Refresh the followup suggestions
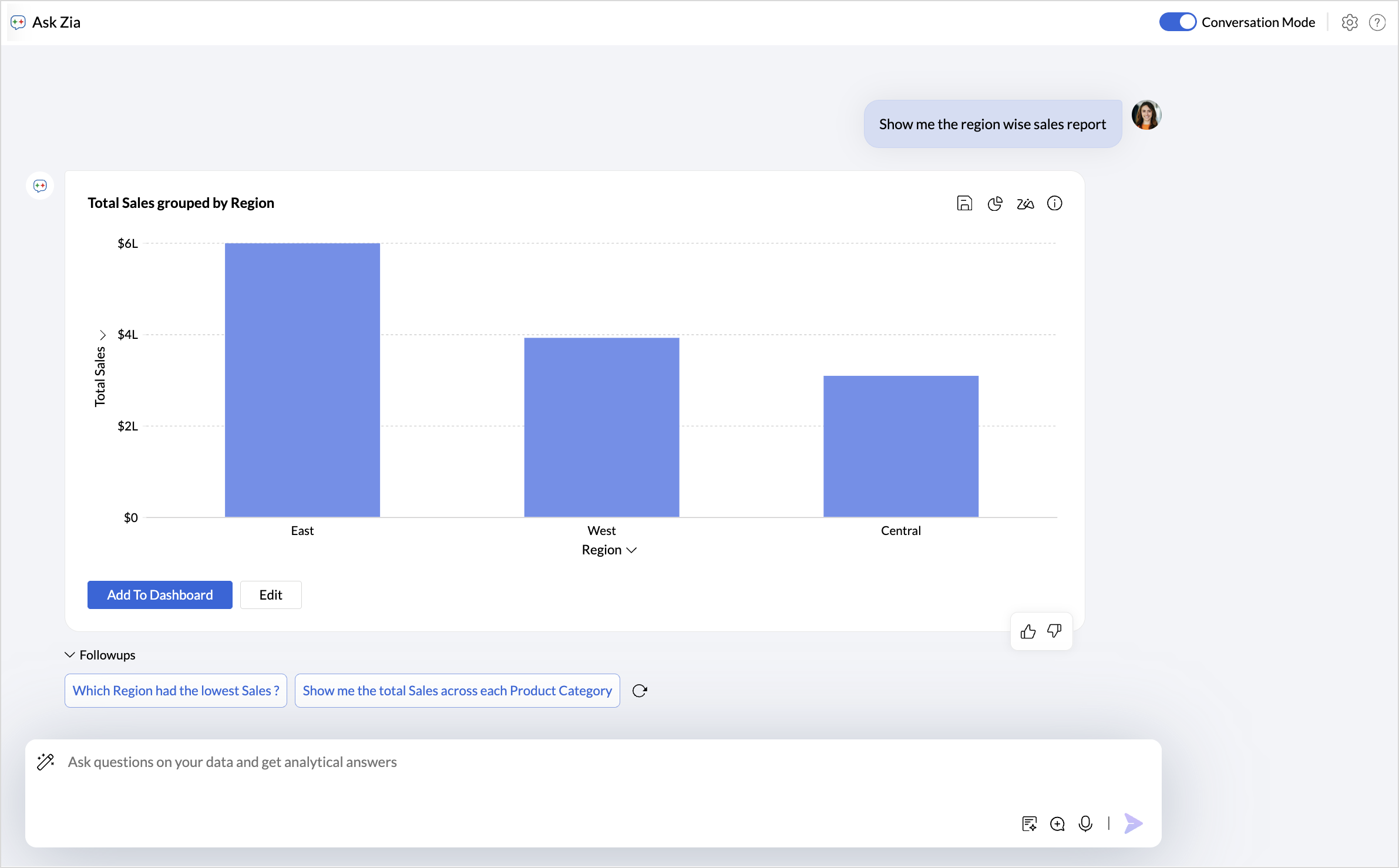1399x868 pixels. (x=640, y=691)
